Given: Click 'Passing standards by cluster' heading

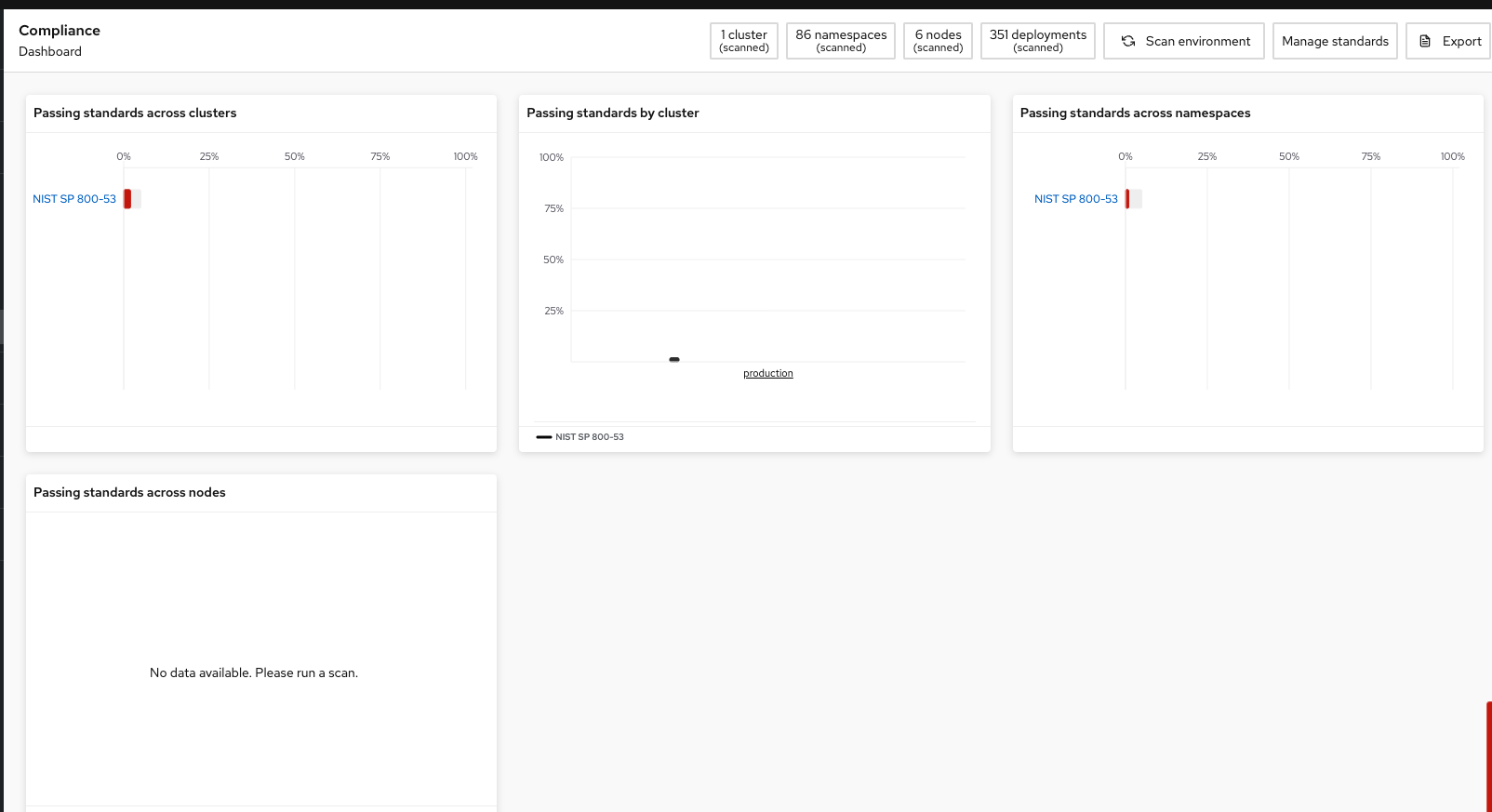Looking at the screenshot, I should pos(613,113).
